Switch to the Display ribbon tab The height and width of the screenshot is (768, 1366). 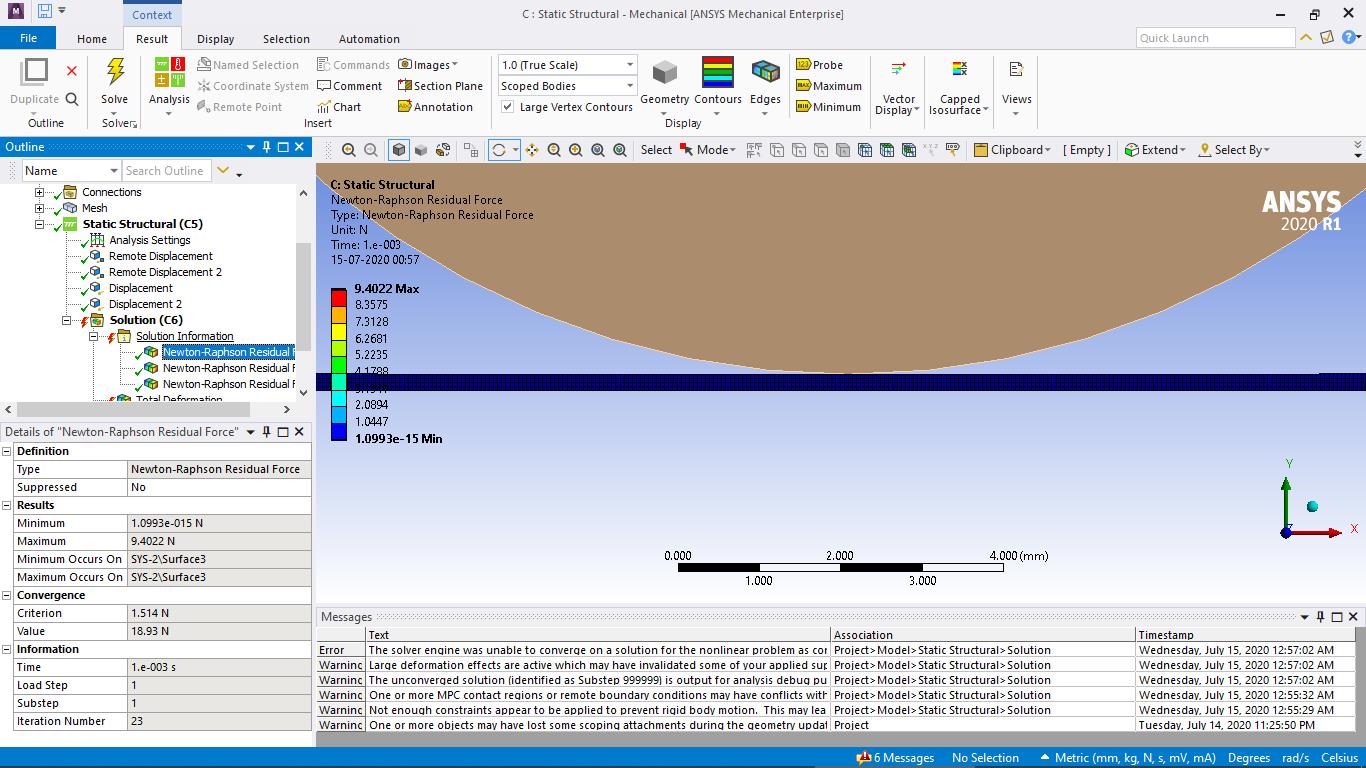[x=215, y=39]
